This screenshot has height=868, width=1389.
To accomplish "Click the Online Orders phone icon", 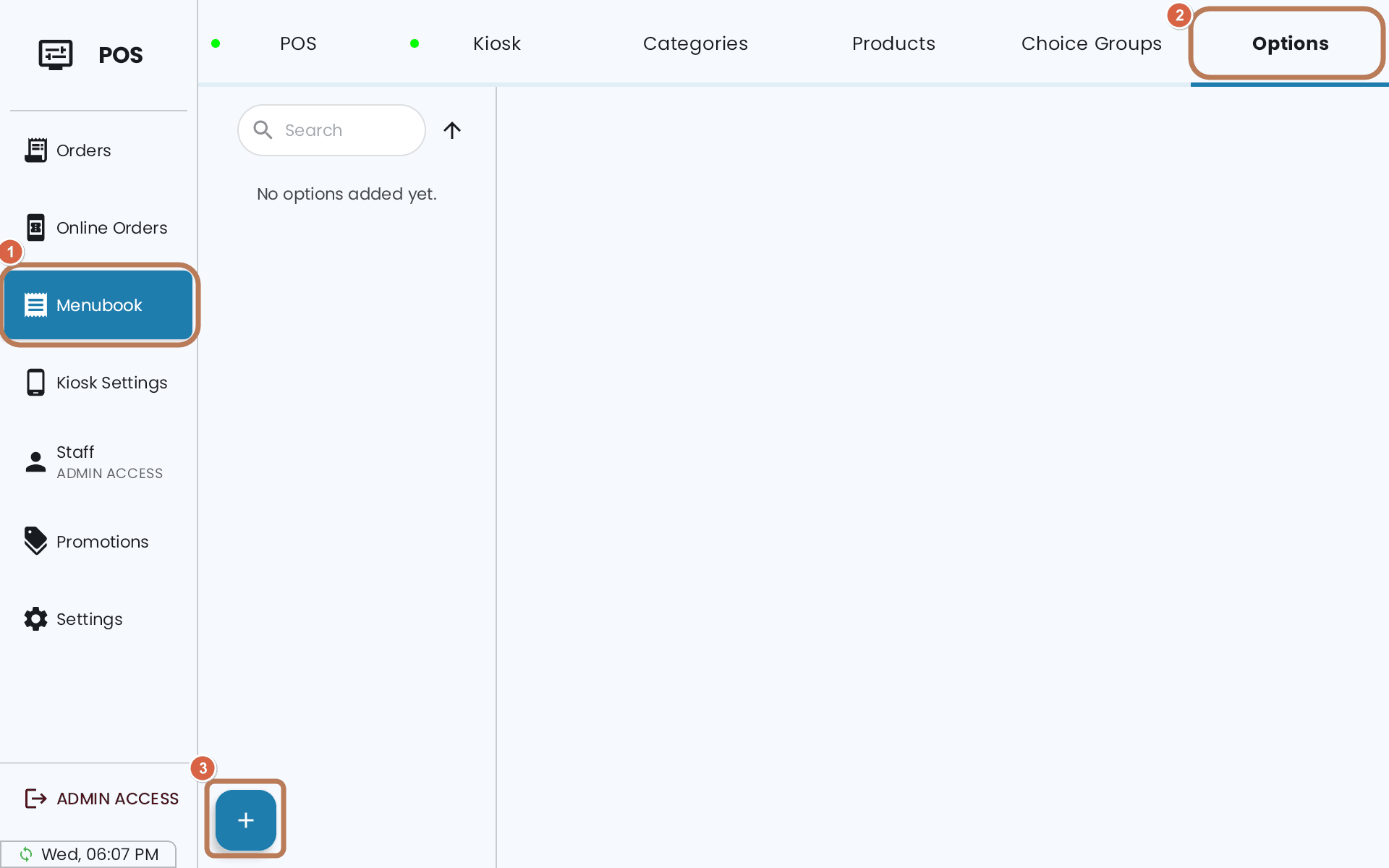I will pyautogui.click(x=35, y=228).
